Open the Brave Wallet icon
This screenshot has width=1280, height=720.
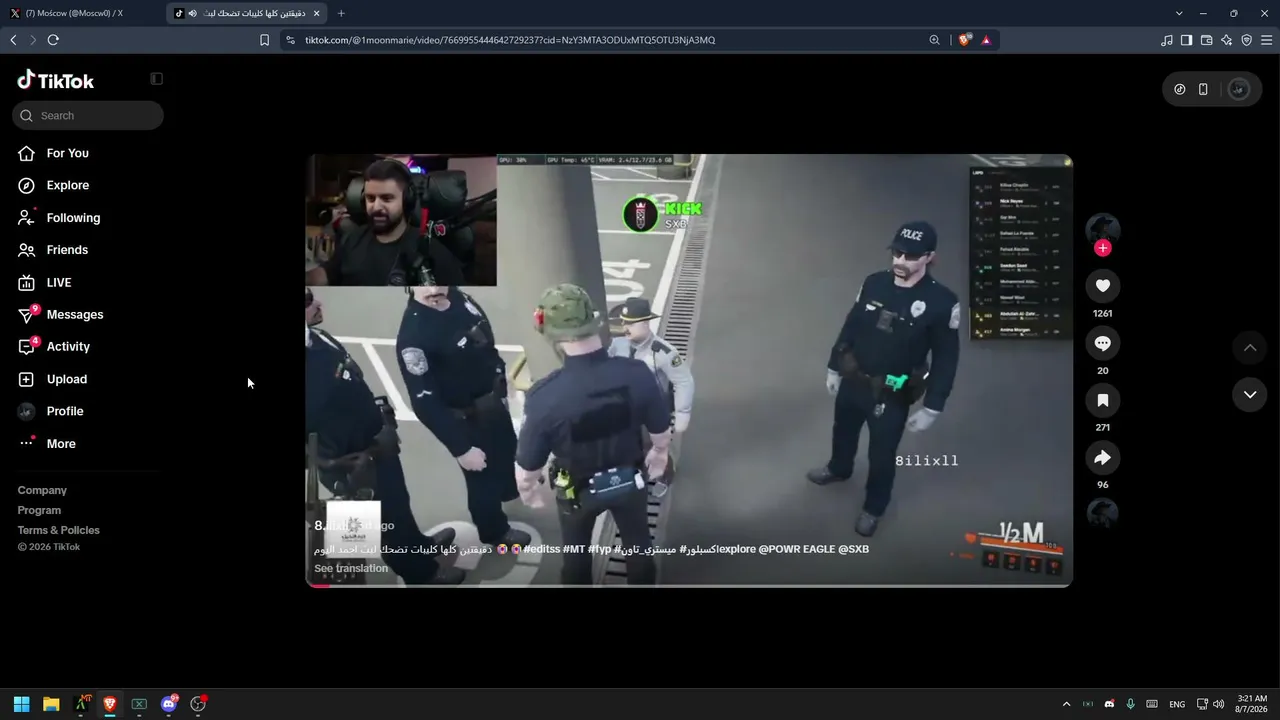[1206, 40]
